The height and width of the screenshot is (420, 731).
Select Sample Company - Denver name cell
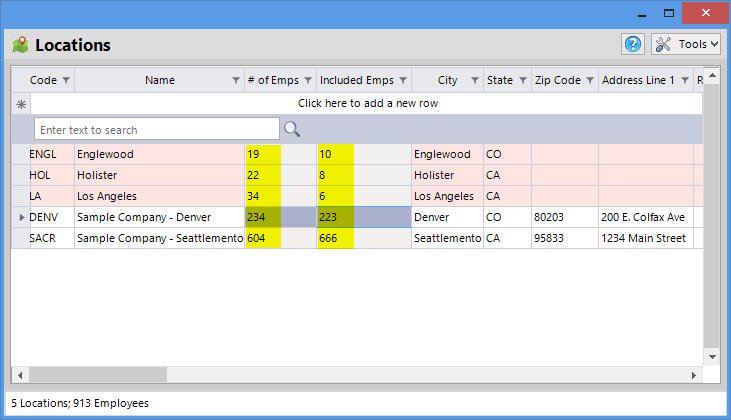tap(159, 217)
